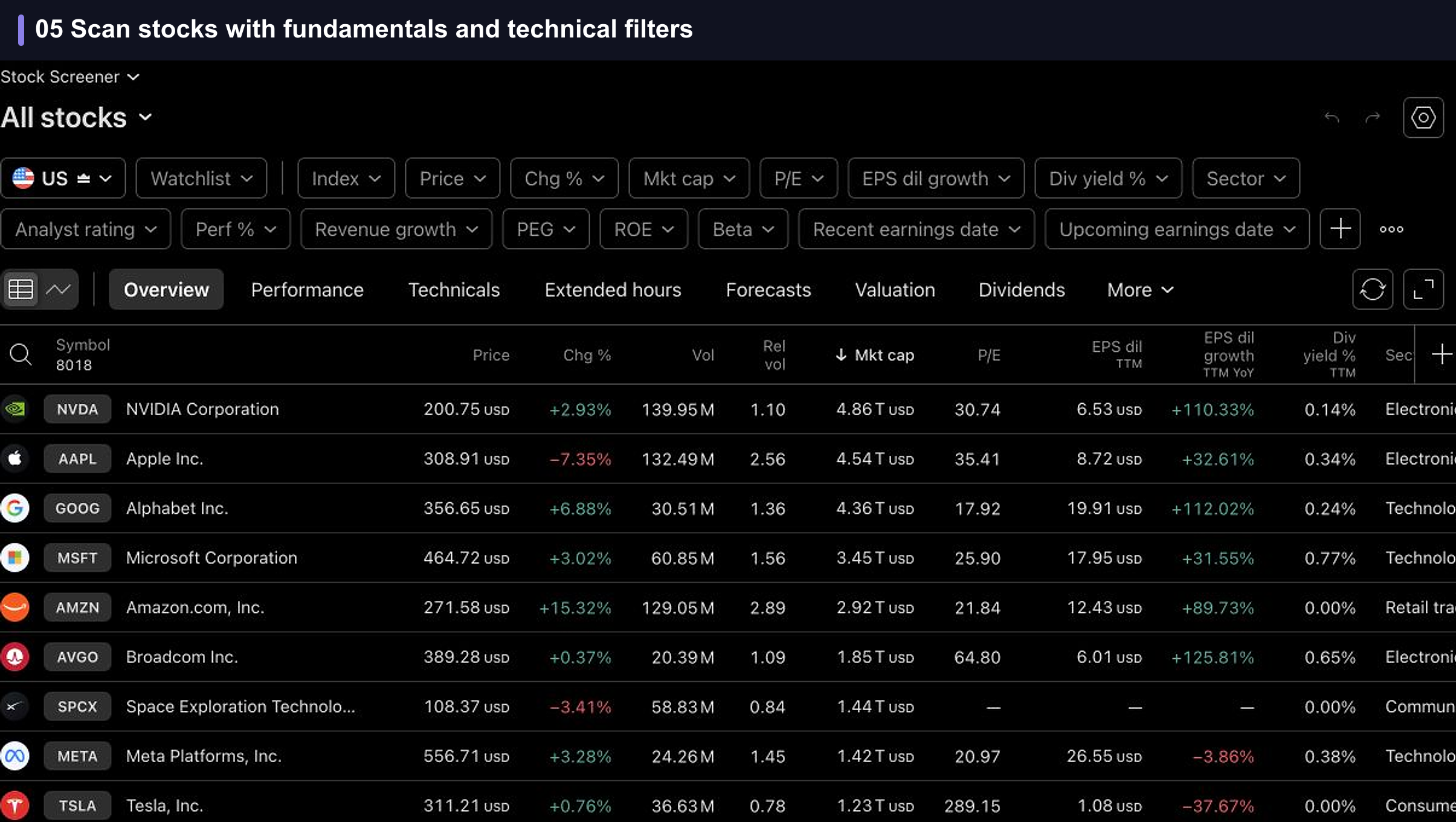Click the symbol search magnifier icon
1456x822 pixels.
pyautogui.click(x=21, y=354)
